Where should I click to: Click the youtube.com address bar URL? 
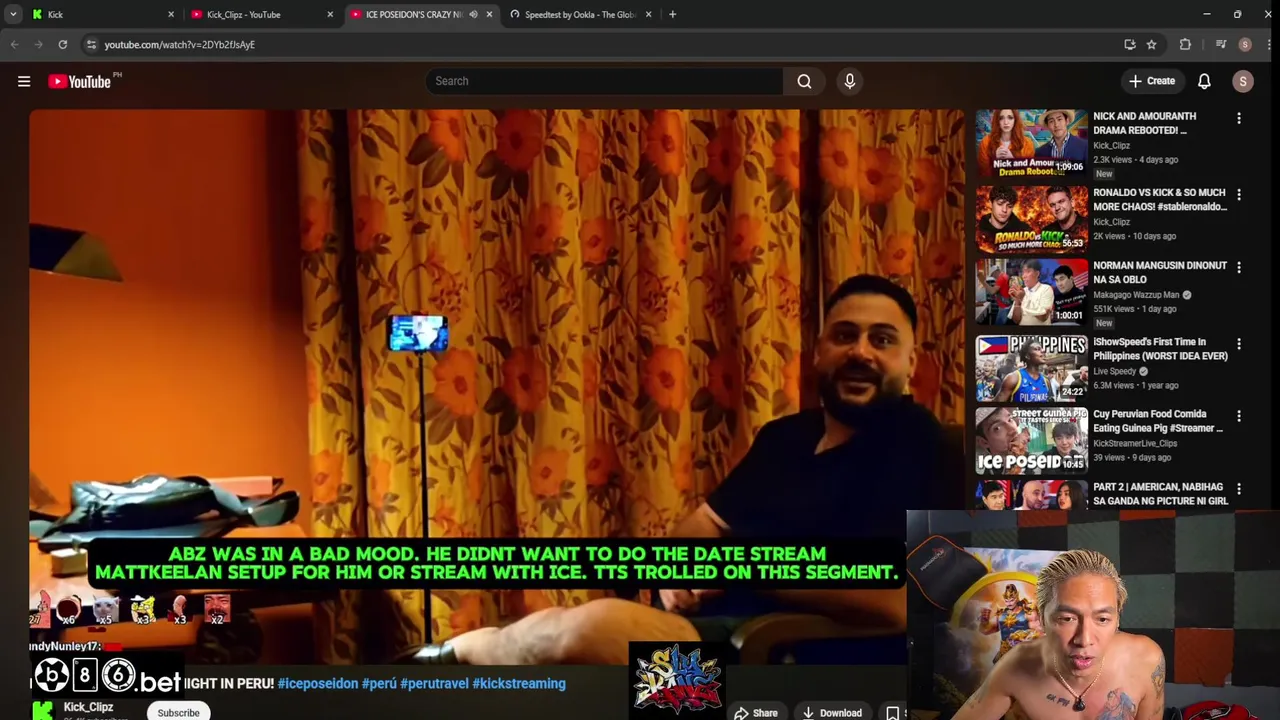coord(180,44)
